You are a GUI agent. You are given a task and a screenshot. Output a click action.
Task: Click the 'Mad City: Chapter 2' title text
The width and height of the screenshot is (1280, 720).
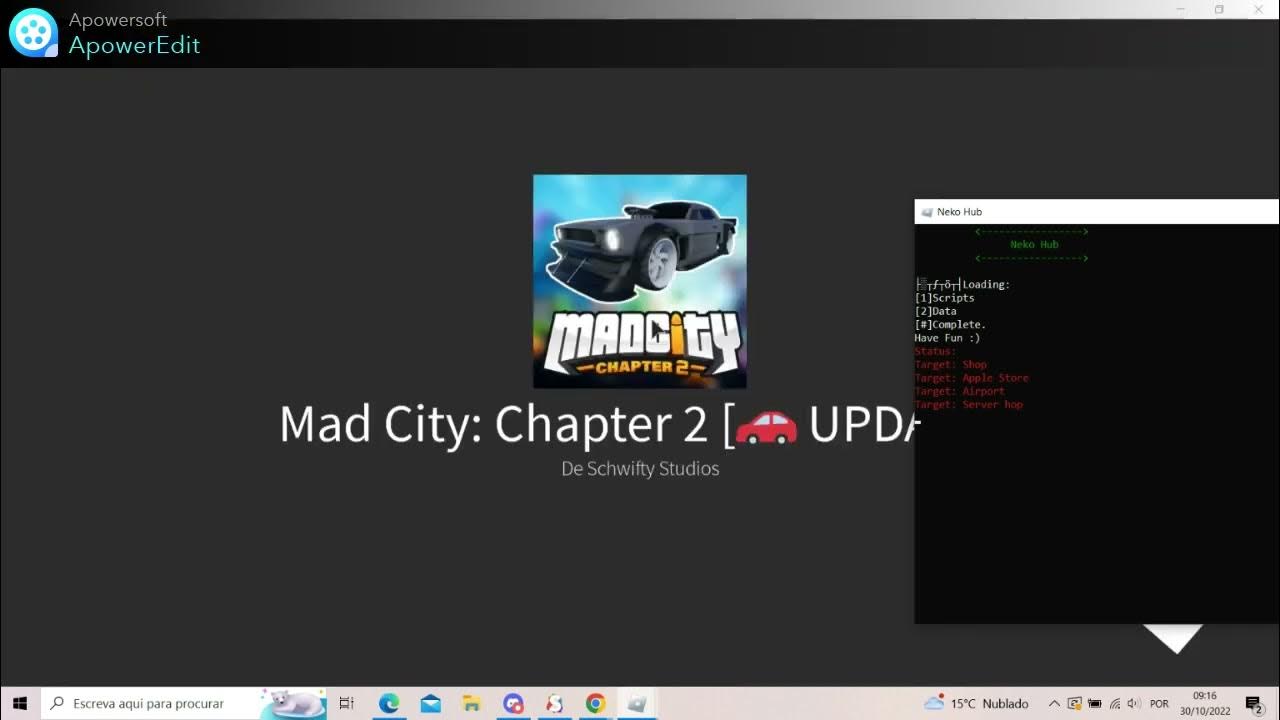(x=493, y=425)
